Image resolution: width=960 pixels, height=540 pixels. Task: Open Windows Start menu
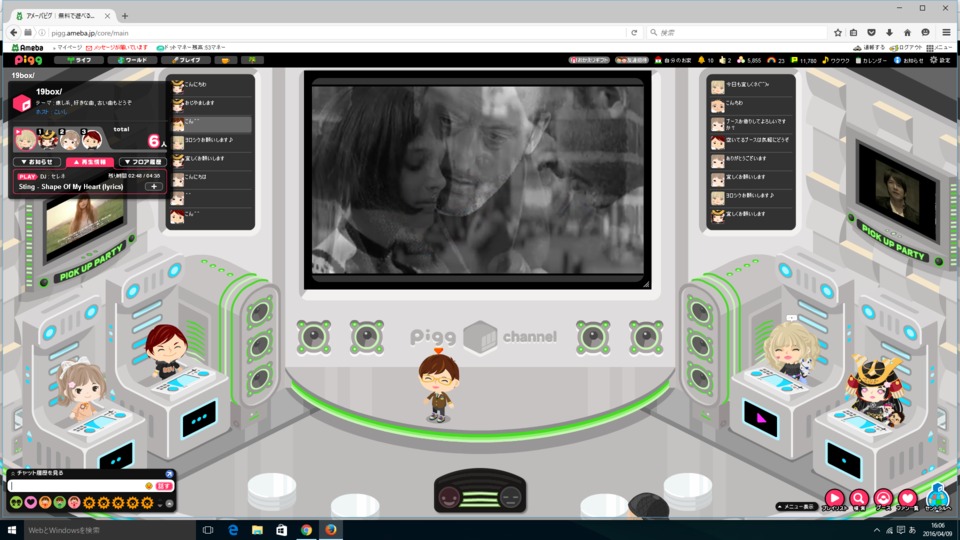click(12, 530)
